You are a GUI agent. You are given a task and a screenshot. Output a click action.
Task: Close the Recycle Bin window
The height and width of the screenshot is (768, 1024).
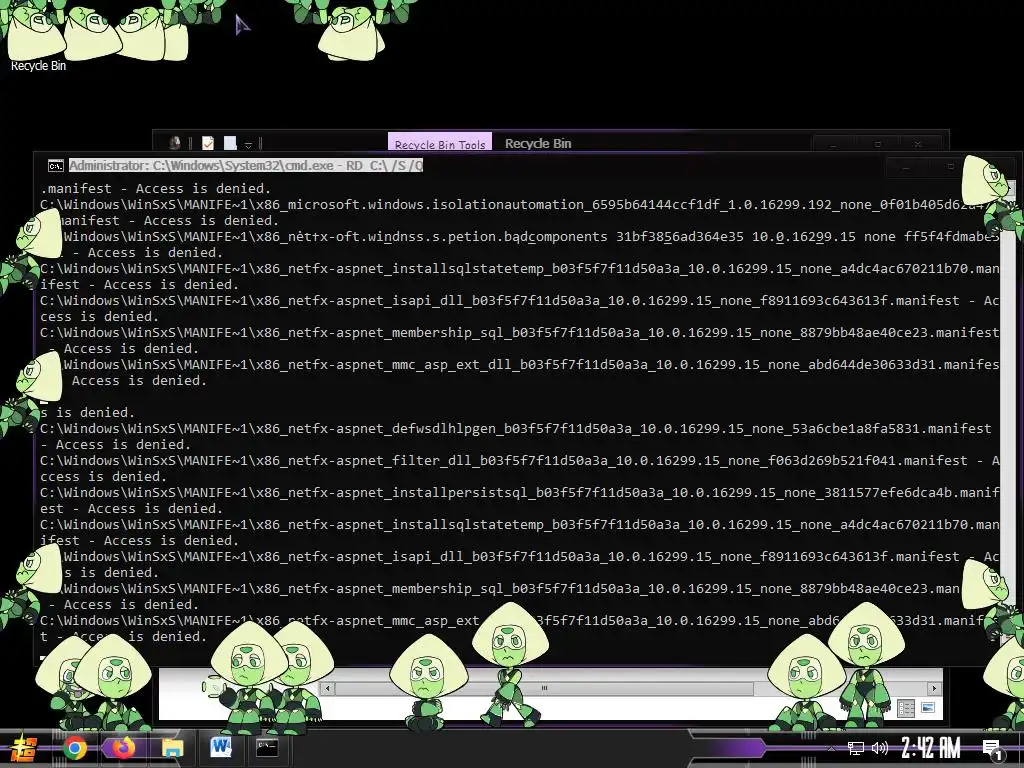point(918,144)
